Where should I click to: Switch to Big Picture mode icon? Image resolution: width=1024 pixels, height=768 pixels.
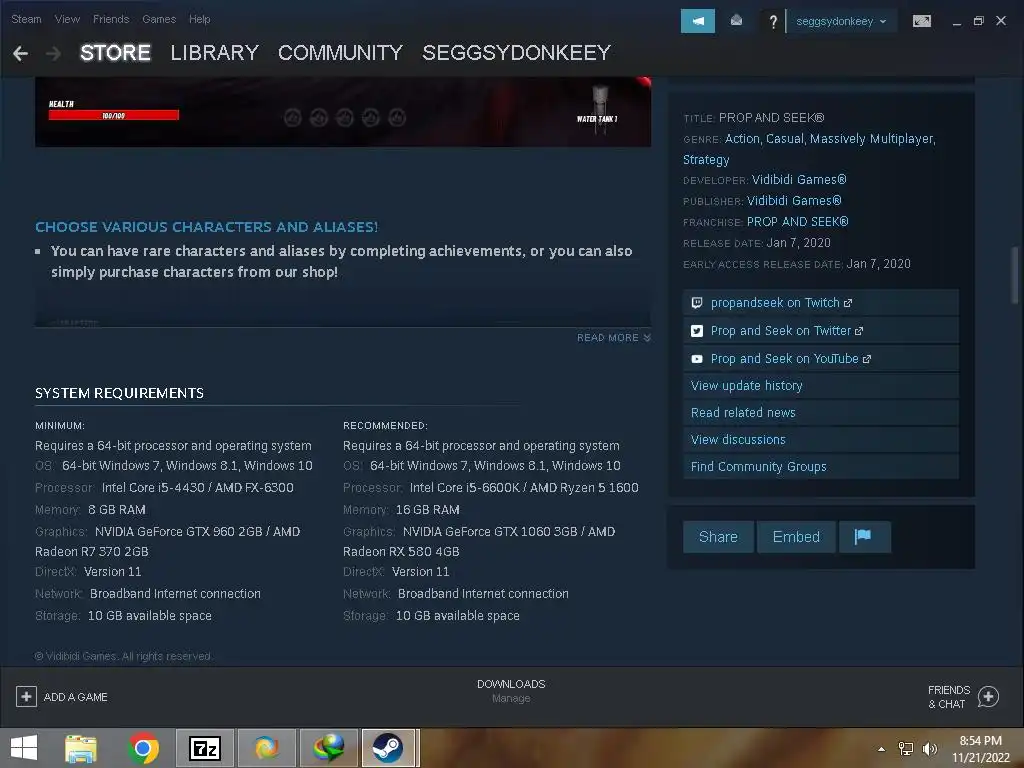pos(921,21)
